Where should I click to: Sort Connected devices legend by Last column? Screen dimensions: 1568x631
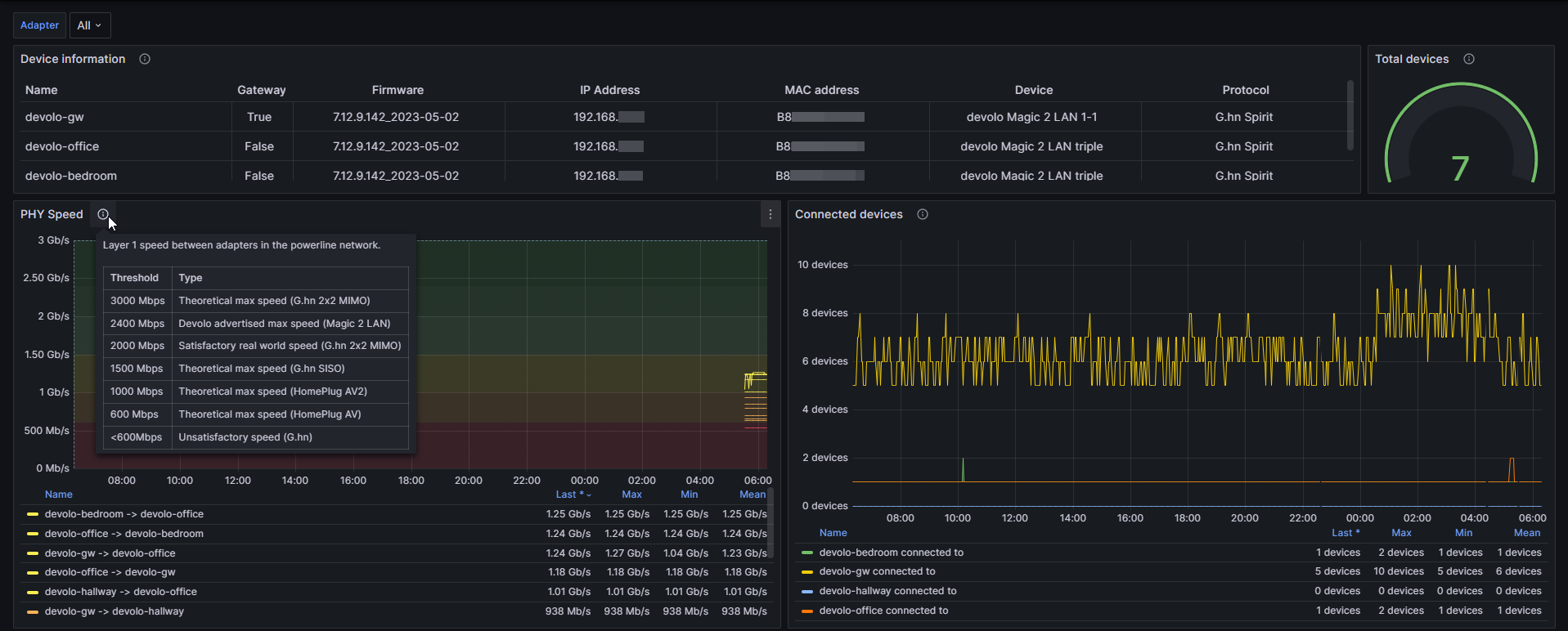pos(1345,533)
